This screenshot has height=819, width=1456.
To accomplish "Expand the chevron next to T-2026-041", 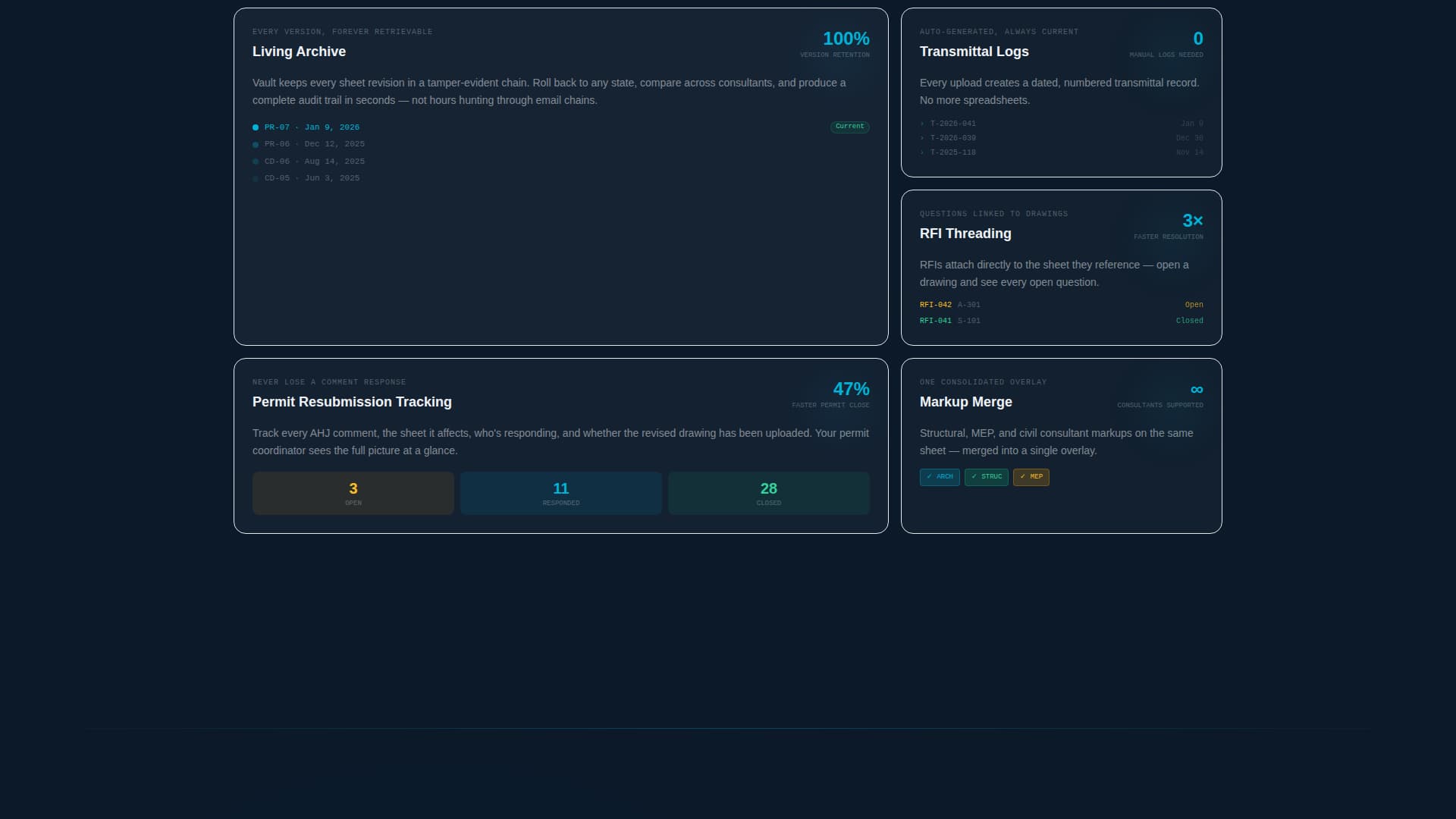I will [922, 124].
